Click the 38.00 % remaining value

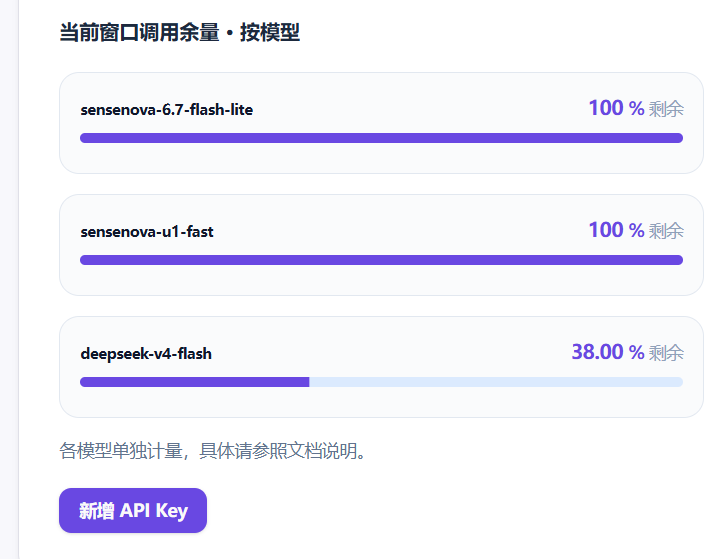click(x=608, y=352)
